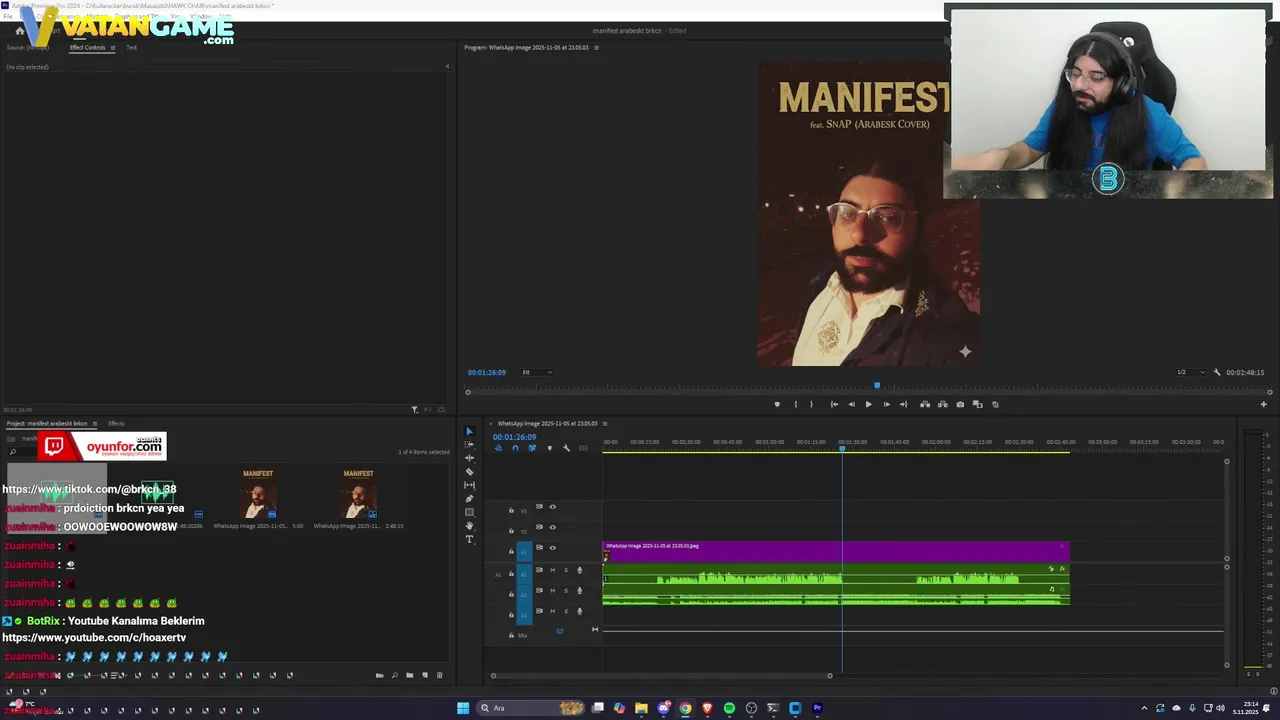Click New Item icon in project panel

(424, 675)
